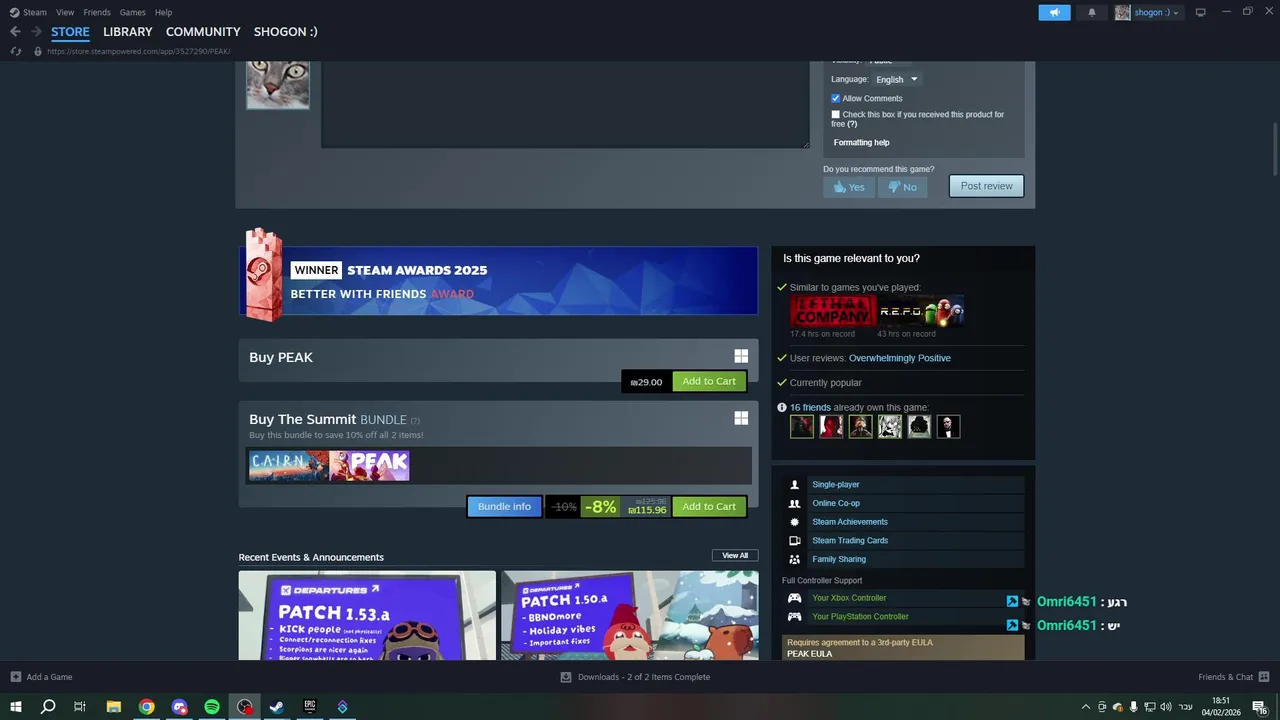This screenshot has width=1280, height=720.
Task: Switch to the COMMUNITY tab
Action: [203, 32]
